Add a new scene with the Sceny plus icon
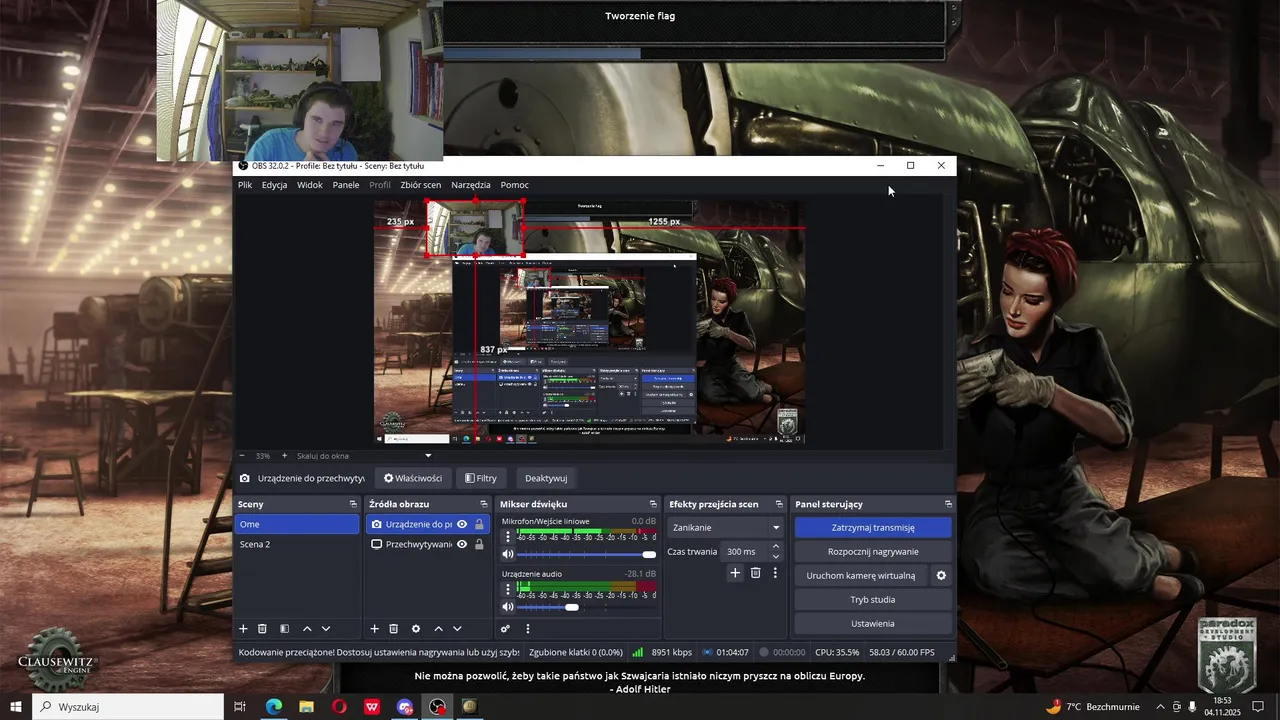The image size is (1280, 720). [x=243, y=629]
